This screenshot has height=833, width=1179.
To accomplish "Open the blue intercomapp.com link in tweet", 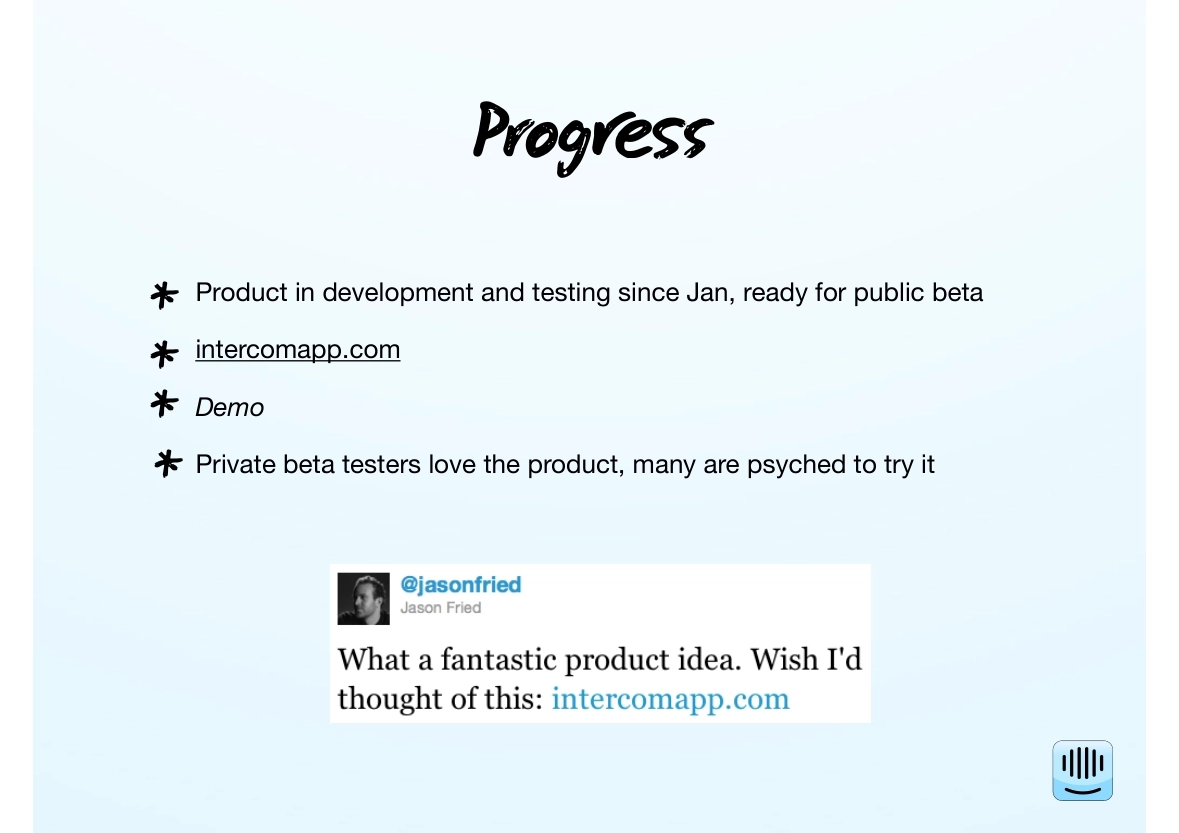I will click(x=670, y=698).
